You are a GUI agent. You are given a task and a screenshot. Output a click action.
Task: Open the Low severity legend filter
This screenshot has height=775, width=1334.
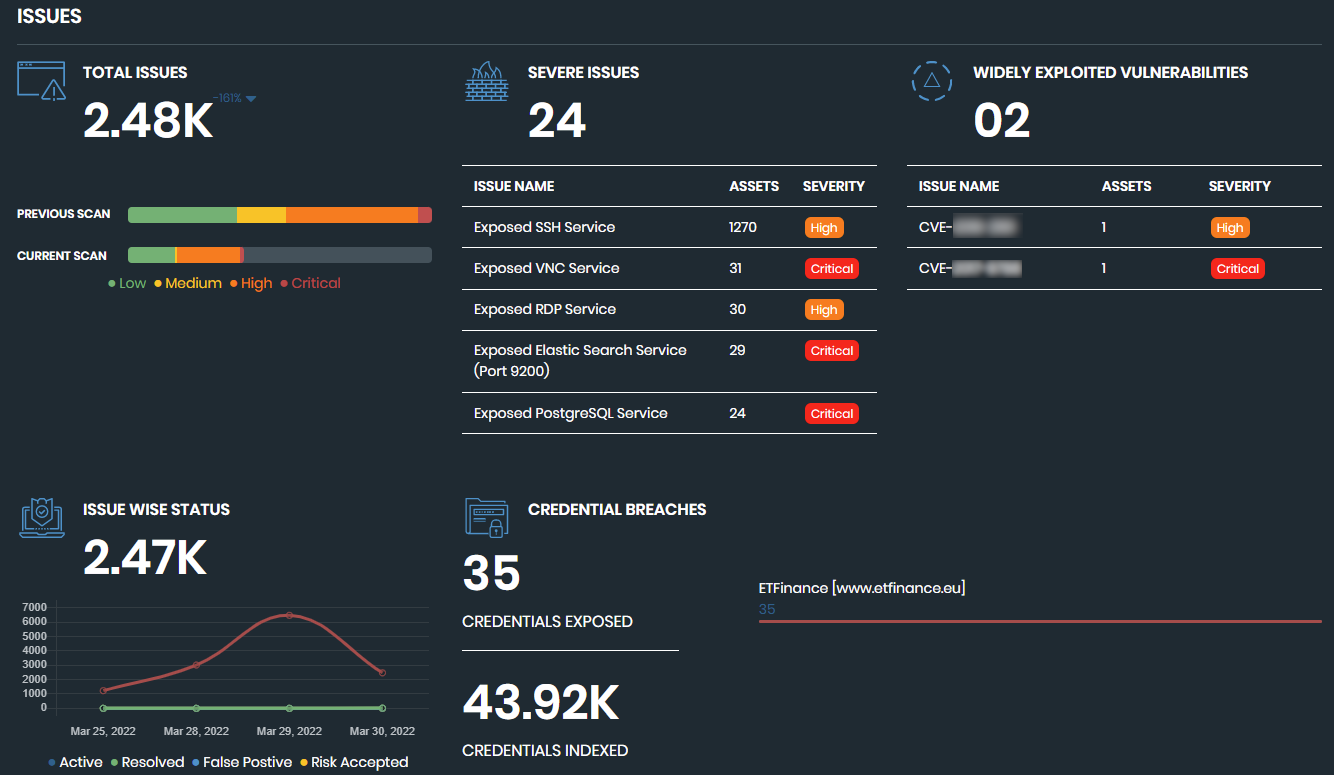pyautogui.click(x=127, y=283)
